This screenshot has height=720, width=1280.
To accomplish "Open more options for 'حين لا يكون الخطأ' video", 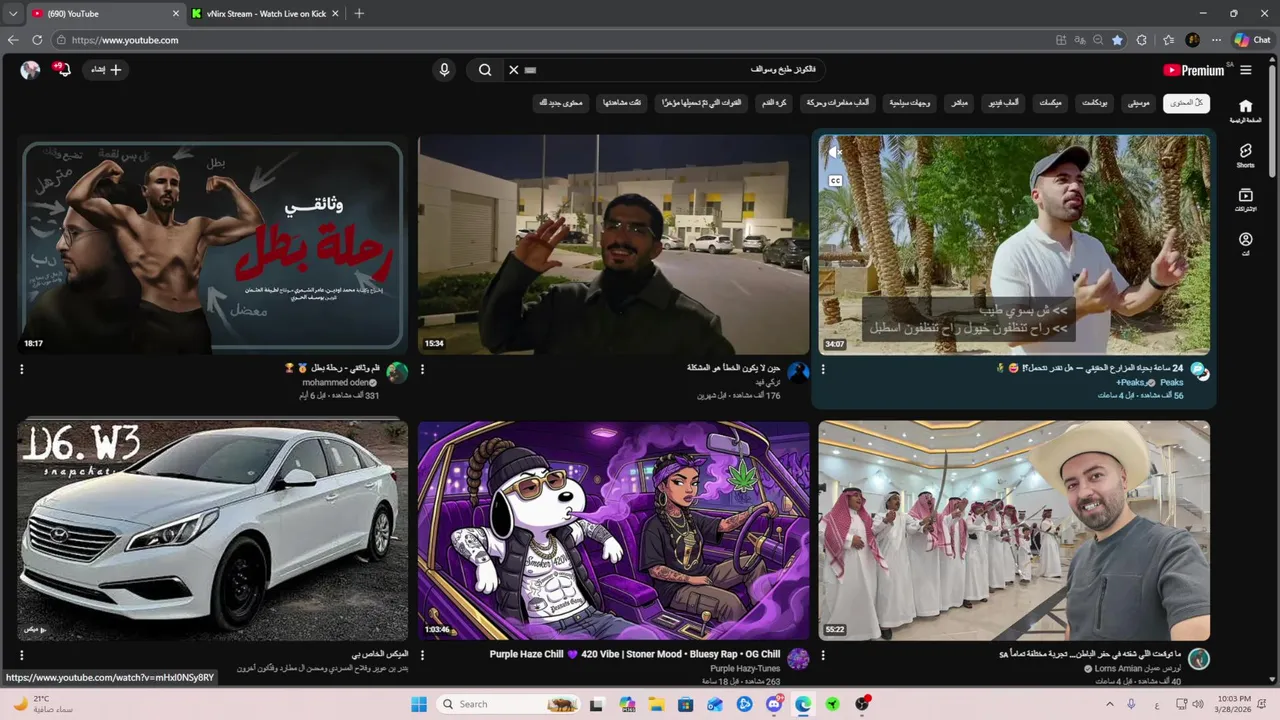I will tap(422, 369).
